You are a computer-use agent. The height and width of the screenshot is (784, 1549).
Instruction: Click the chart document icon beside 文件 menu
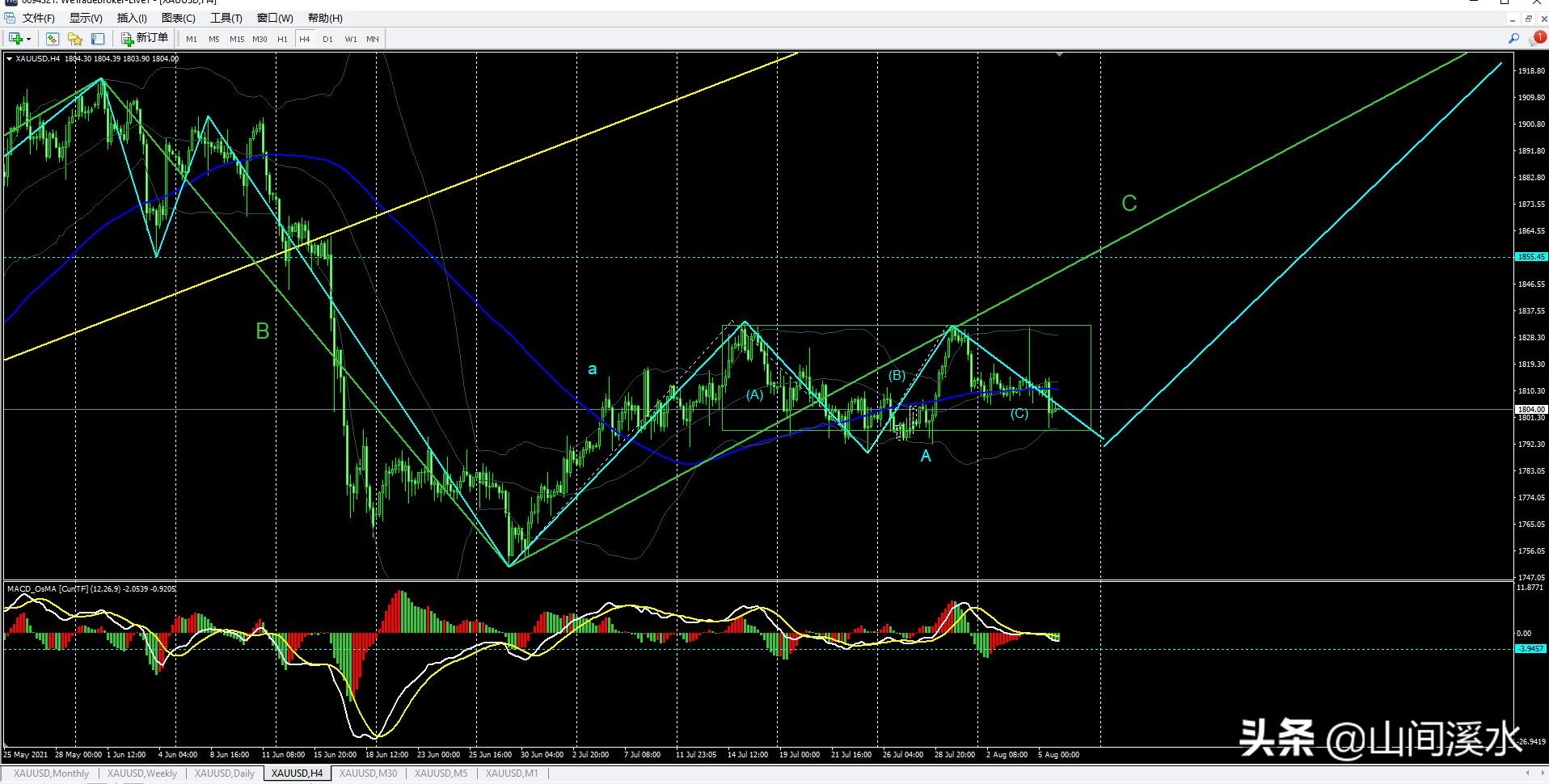(10, 18)
